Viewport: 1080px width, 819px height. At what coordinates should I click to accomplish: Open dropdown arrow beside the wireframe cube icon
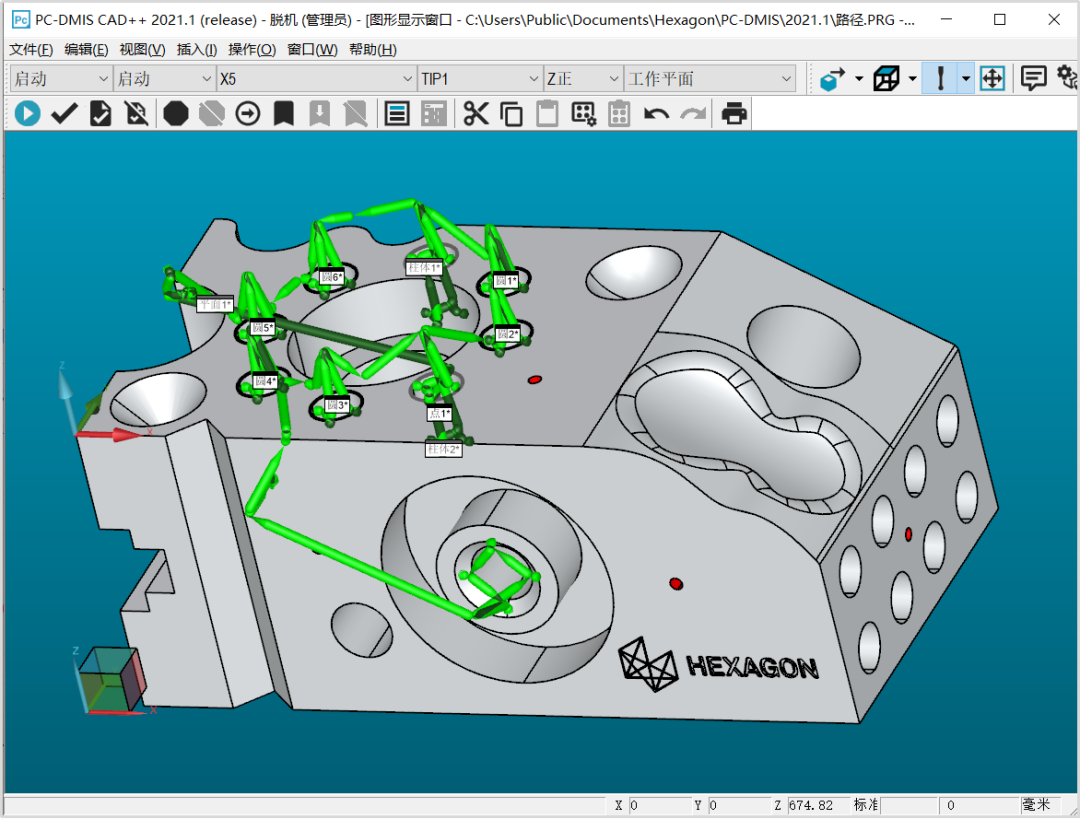click(x=913, y=79)
